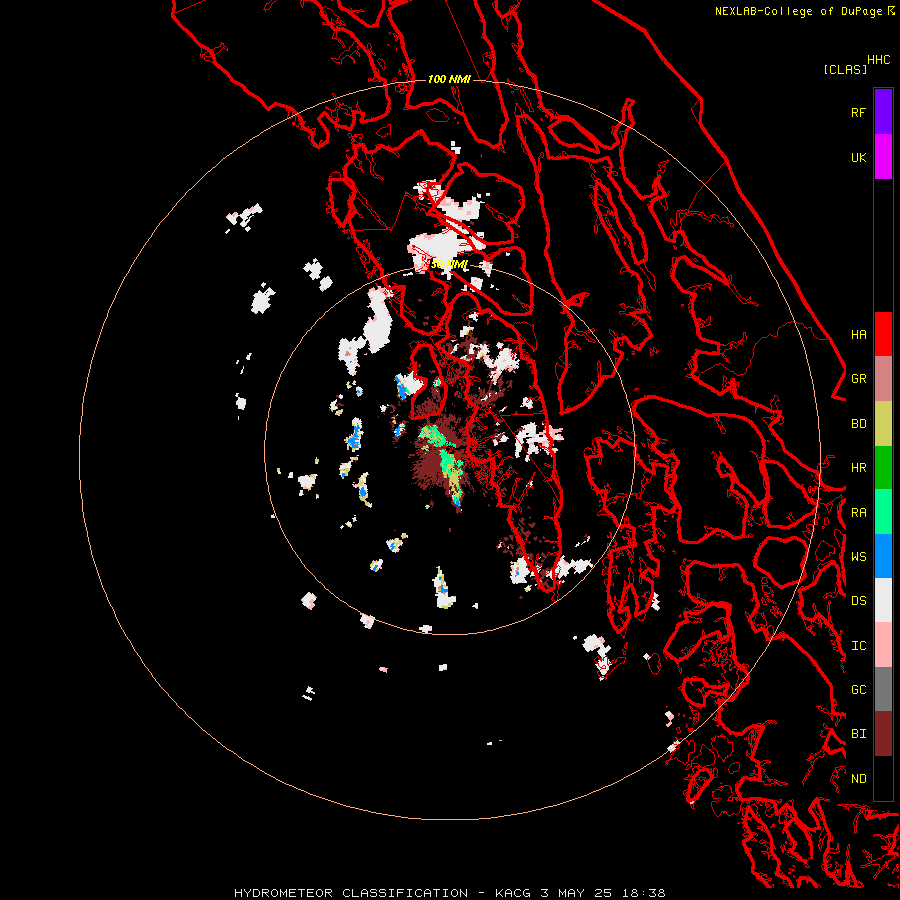This screenshot has height=900, width=900.
Task: Click the dusty pink GR legend swatch
Action: coord(883,379)
